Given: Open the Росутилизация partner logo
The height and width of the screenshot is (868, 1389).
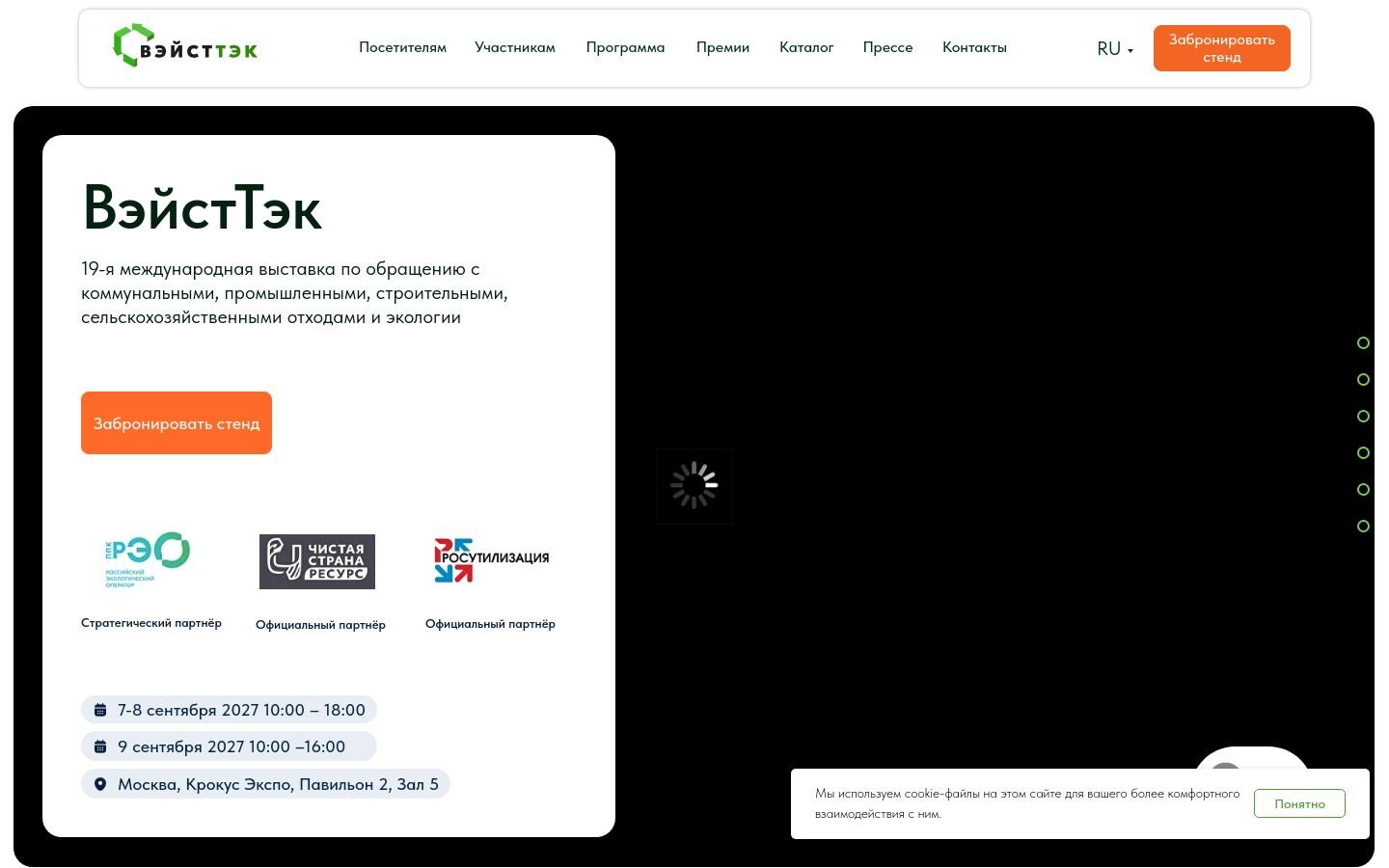Looking at the screenshot, I should click(491, 560).
